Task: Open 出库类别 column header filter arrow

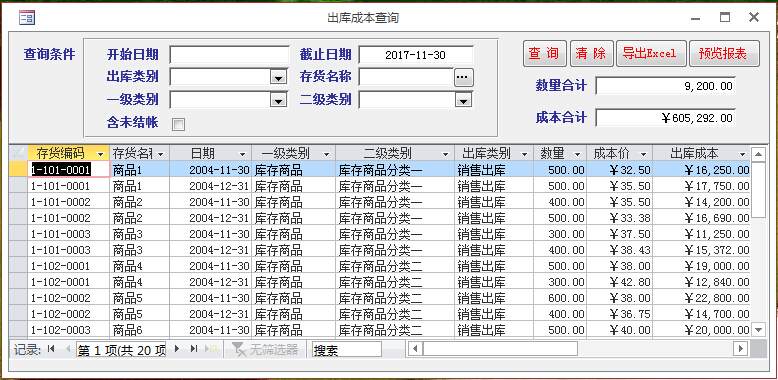Action: click(x=524, y=153)
